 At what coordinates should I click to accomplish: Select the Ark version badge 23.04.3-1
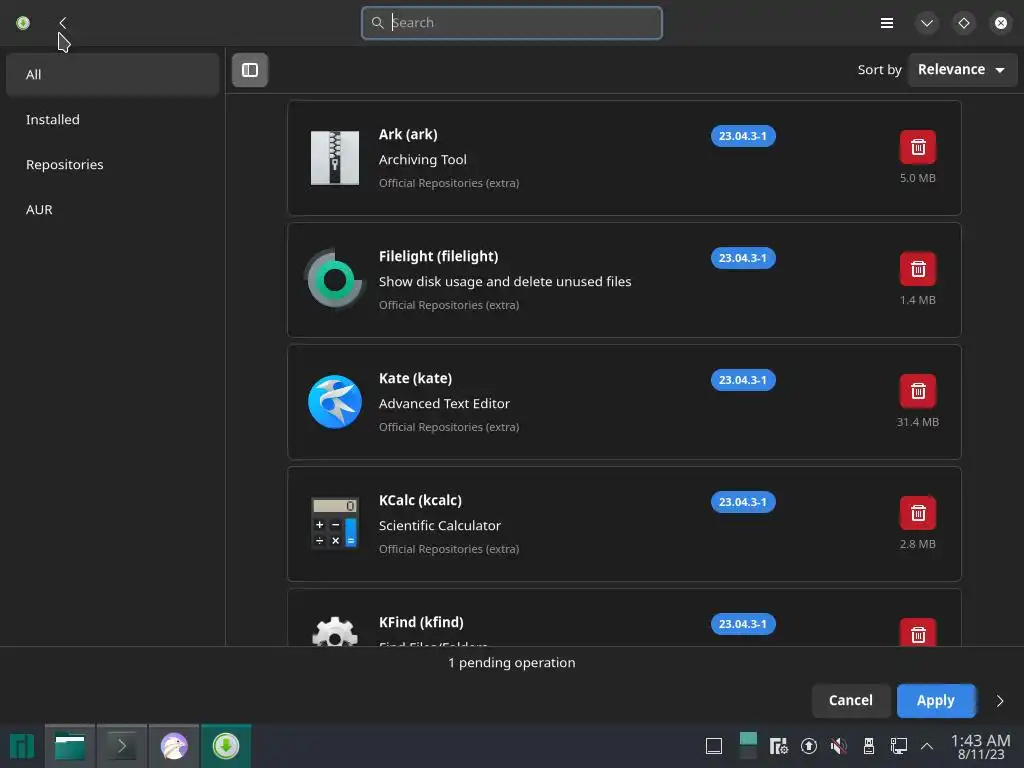tap(743, 136)
